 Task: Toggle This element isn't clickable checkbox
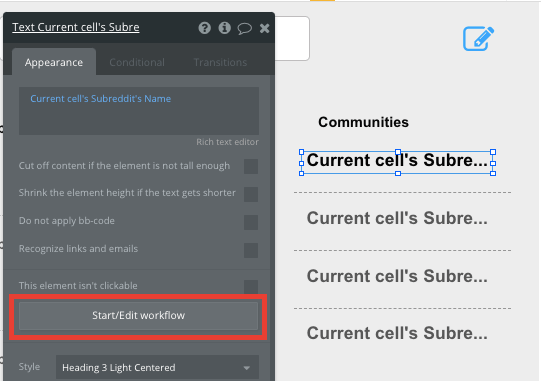(x=251, y=286)
